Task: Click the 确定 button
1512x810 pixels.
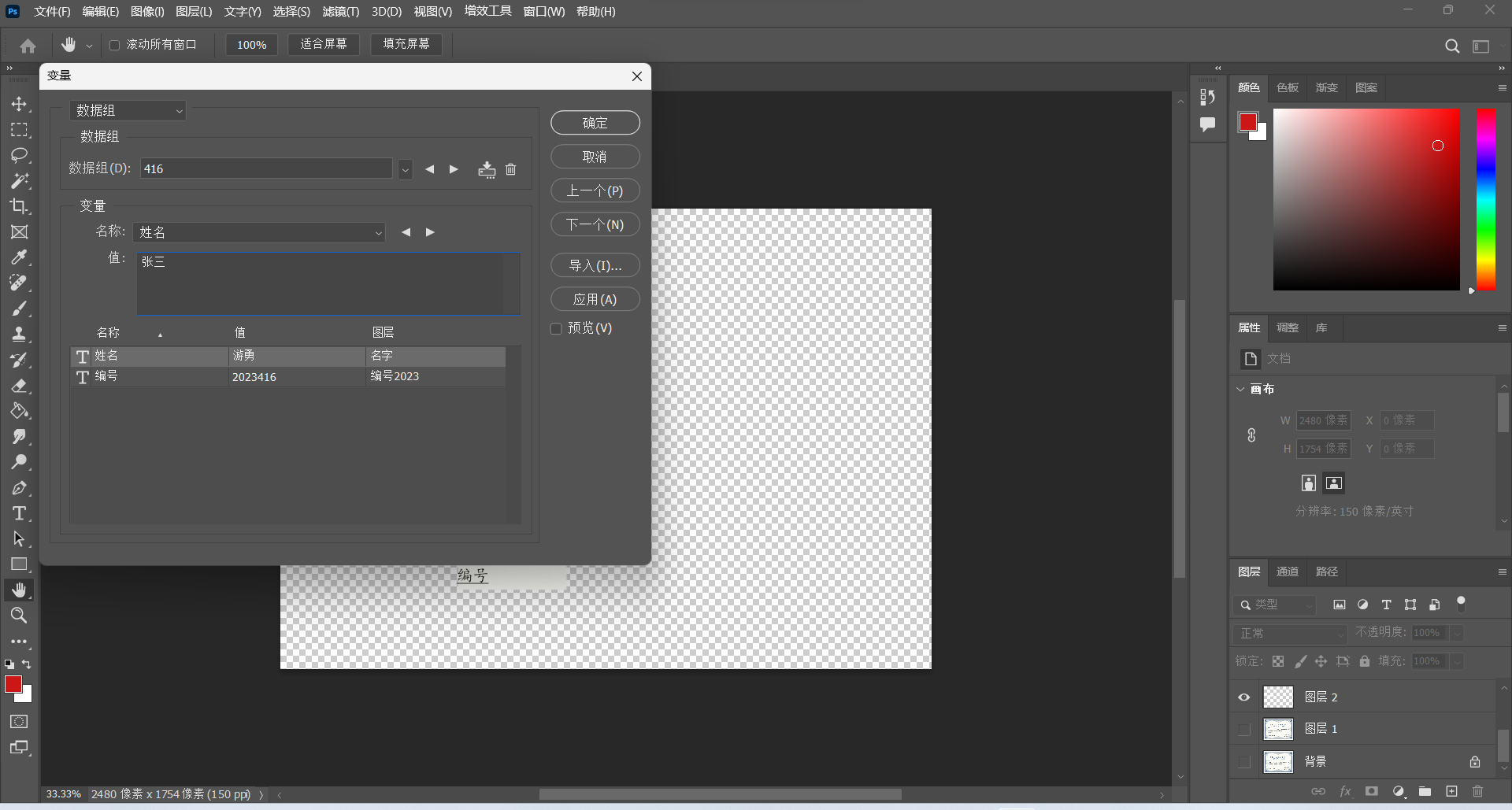Action: click(x=595, y=123)
